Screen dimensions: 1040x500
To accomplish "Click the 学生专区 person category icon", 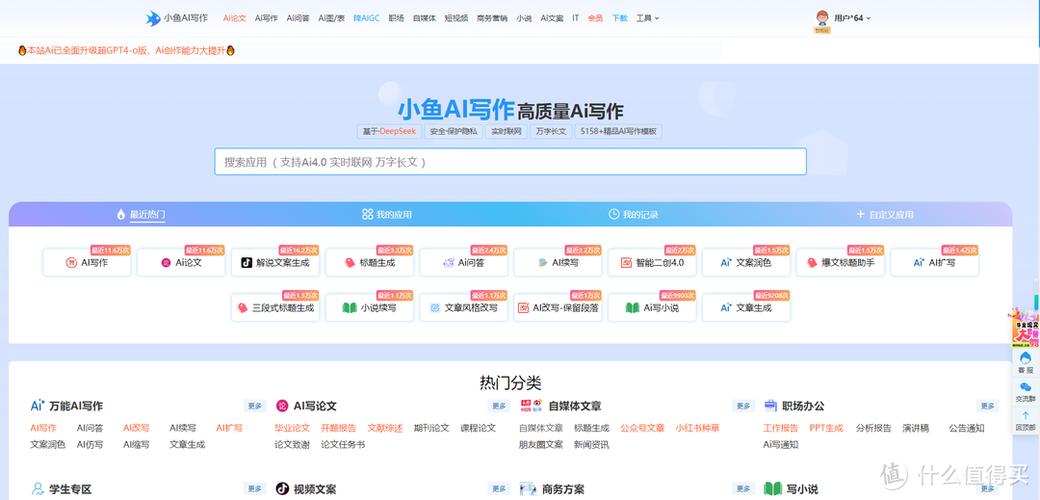I will click(38, 489).
